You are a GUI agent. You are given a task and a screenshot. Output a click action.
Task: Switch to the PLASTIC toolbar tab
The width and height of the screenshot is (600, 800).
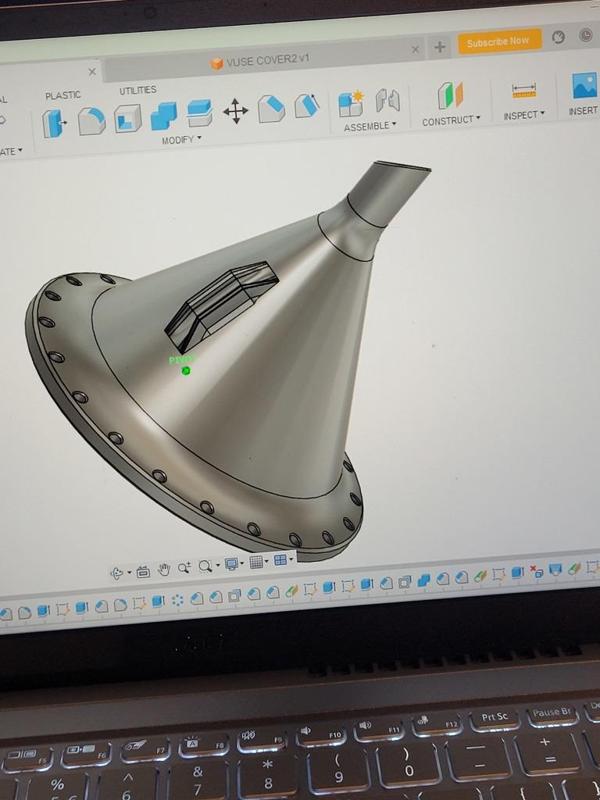63,95
